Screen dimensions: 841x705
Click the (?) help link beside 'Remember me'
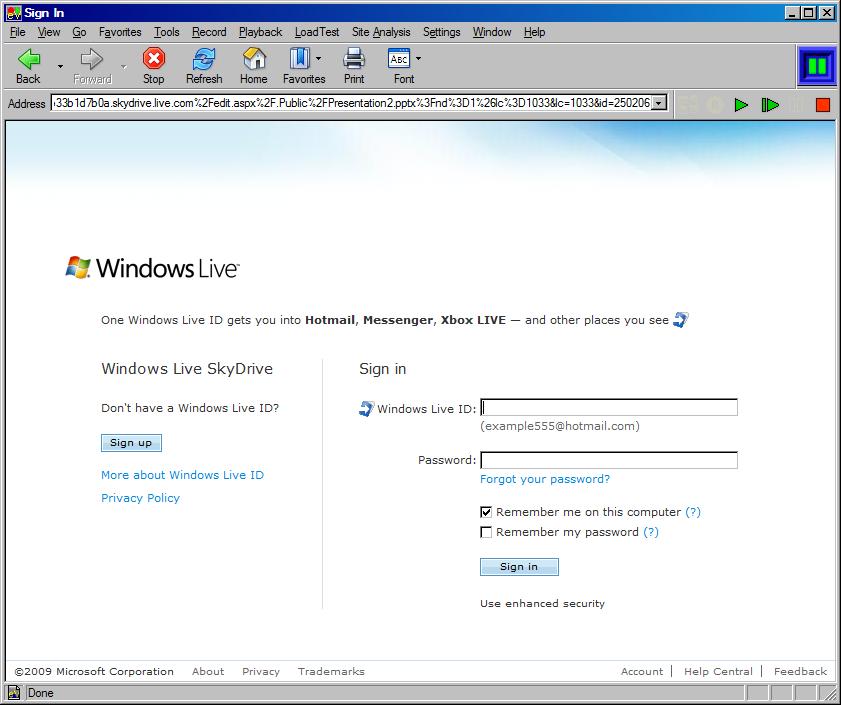click(x=693, y=512)
